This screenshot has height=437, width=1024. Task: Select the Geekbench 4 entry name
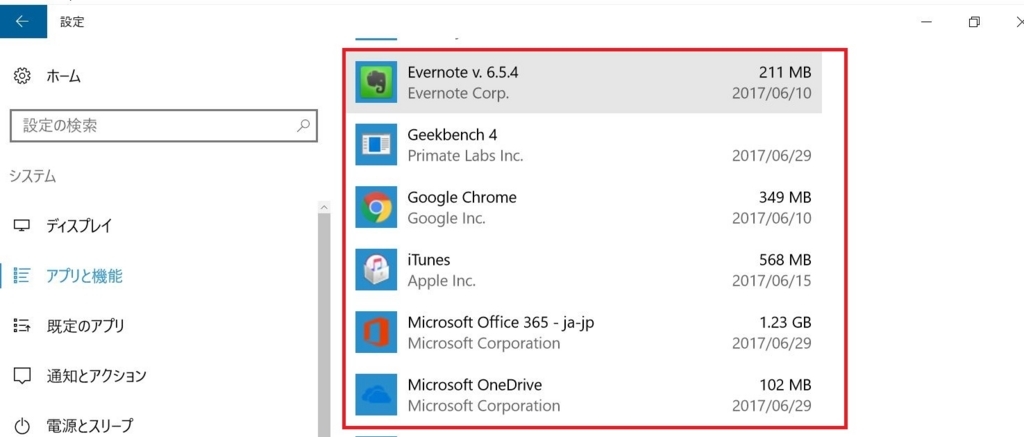(452, 135)
